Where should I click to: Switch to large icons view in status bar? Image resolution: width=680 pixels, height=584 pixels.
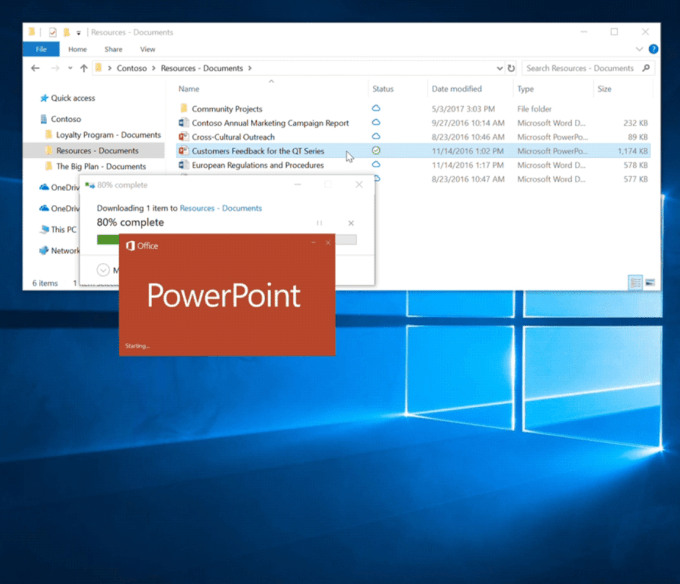pos(650,283)
